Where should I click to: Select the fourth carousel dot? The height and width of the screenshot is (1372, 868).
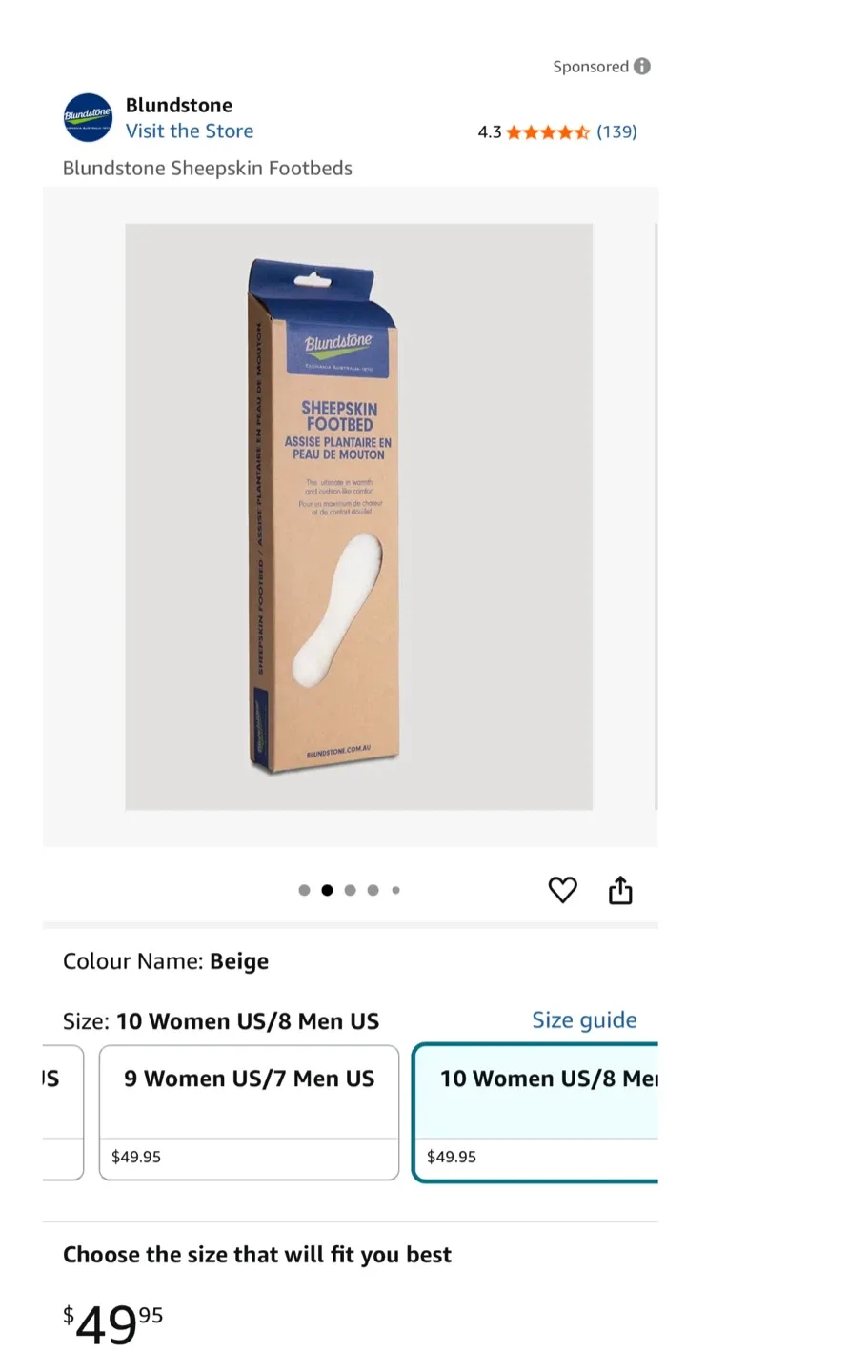tap(373, 890)
